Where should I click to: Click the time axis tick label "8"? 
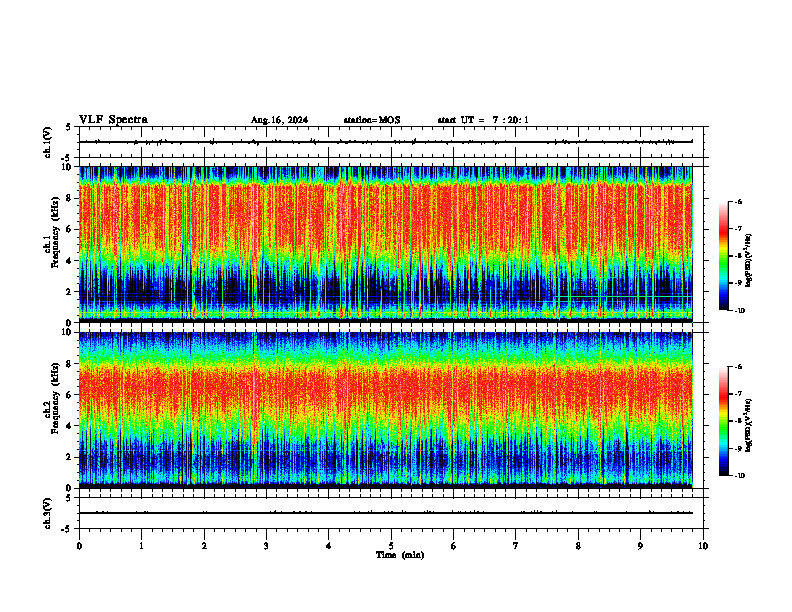point(578,546)
